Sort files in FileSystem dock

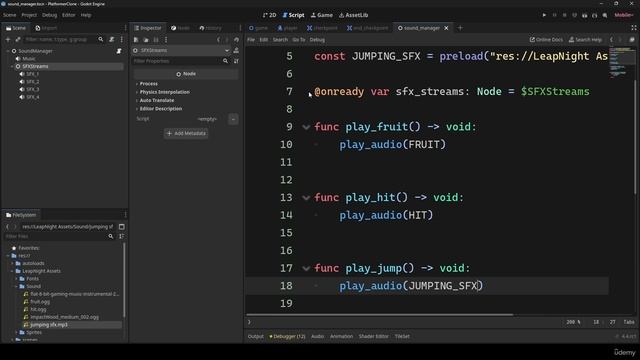pos(121,236)
